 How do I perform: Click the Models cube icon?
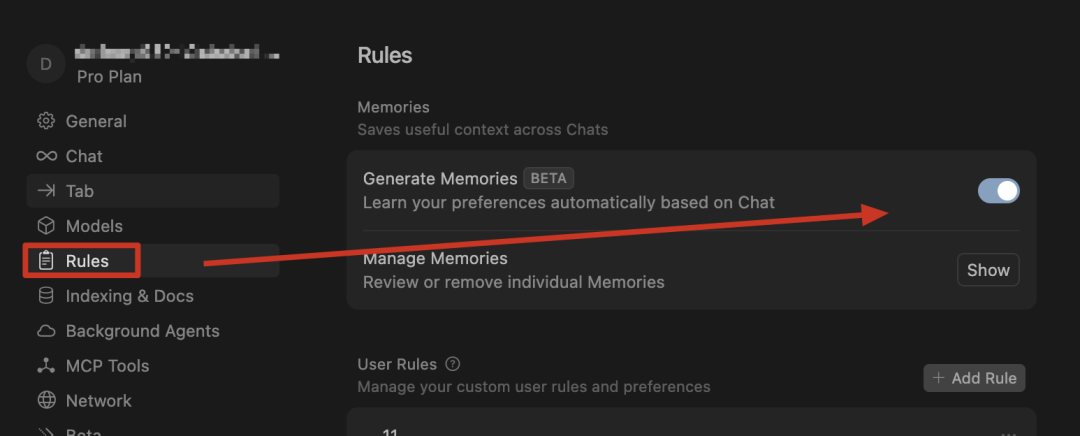[46, 226]
